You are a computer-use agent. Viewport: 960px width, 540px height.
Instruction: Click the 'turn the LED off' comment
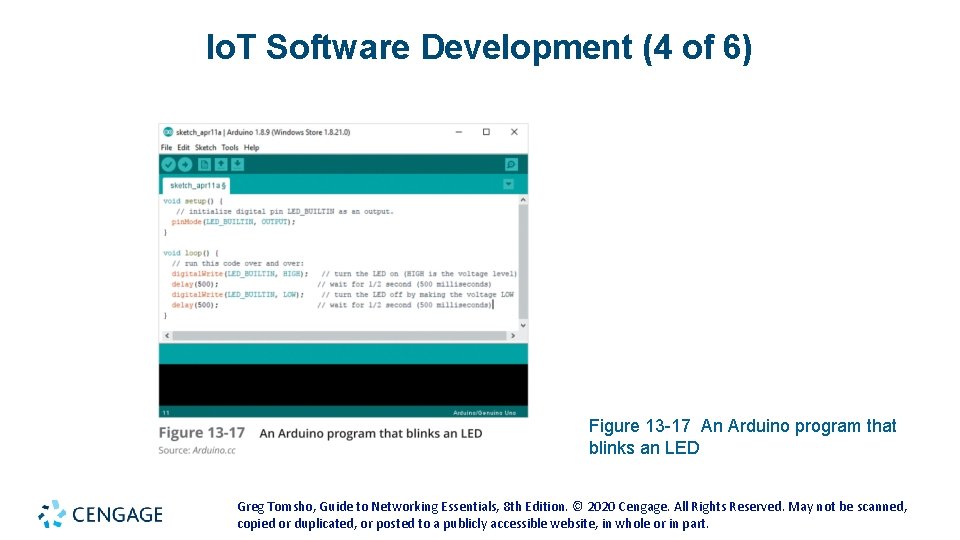tap(418, 294)
